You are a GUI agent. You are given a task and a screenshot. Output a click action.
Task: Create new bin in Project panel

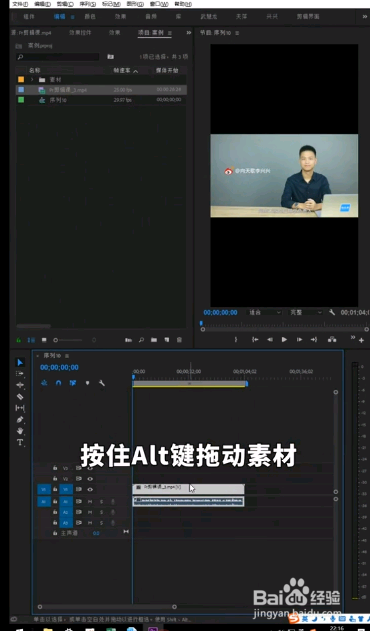pyautogui.click(x=154, y=340)
